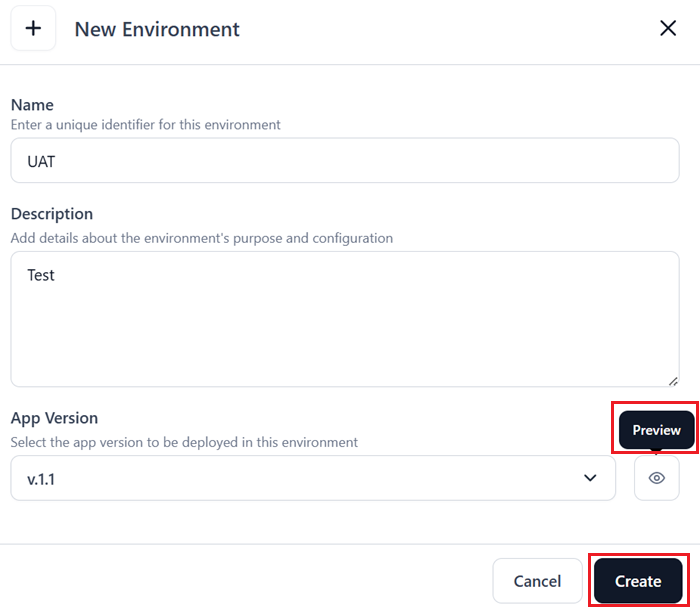Close the New Environment dialog with X
Screen dimensions: 700x608
click(668, 28)
